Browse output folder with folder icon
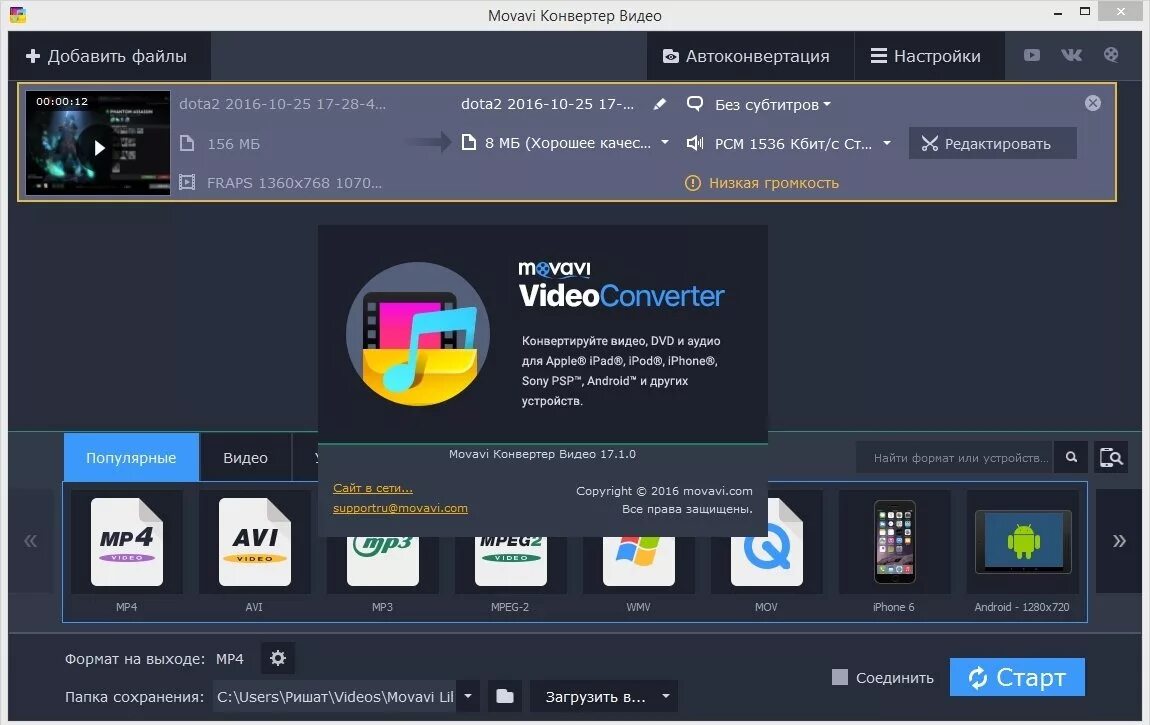This screenshot has width=1150, height=725. click(x=505, y=696)
